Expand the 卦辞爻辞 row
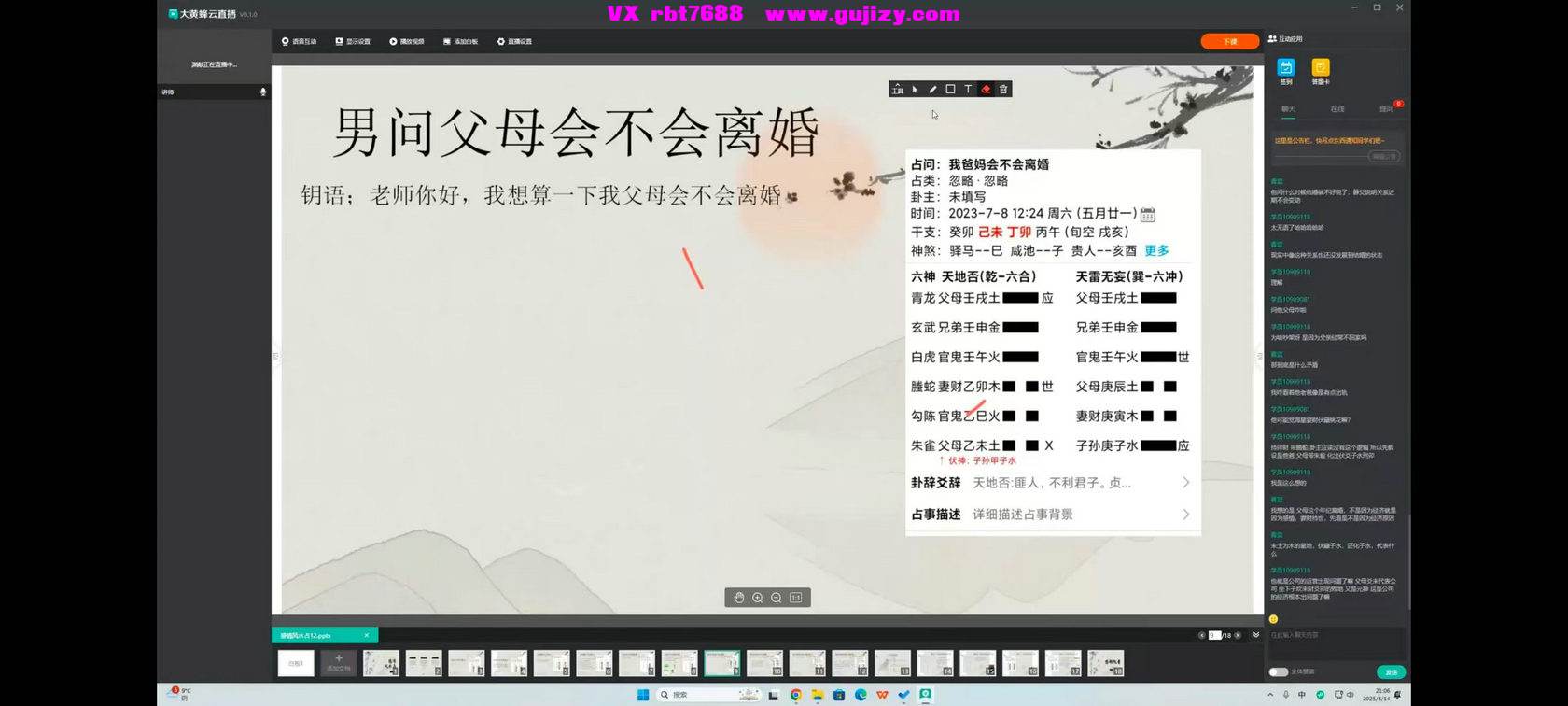 tap(1052, 483)
